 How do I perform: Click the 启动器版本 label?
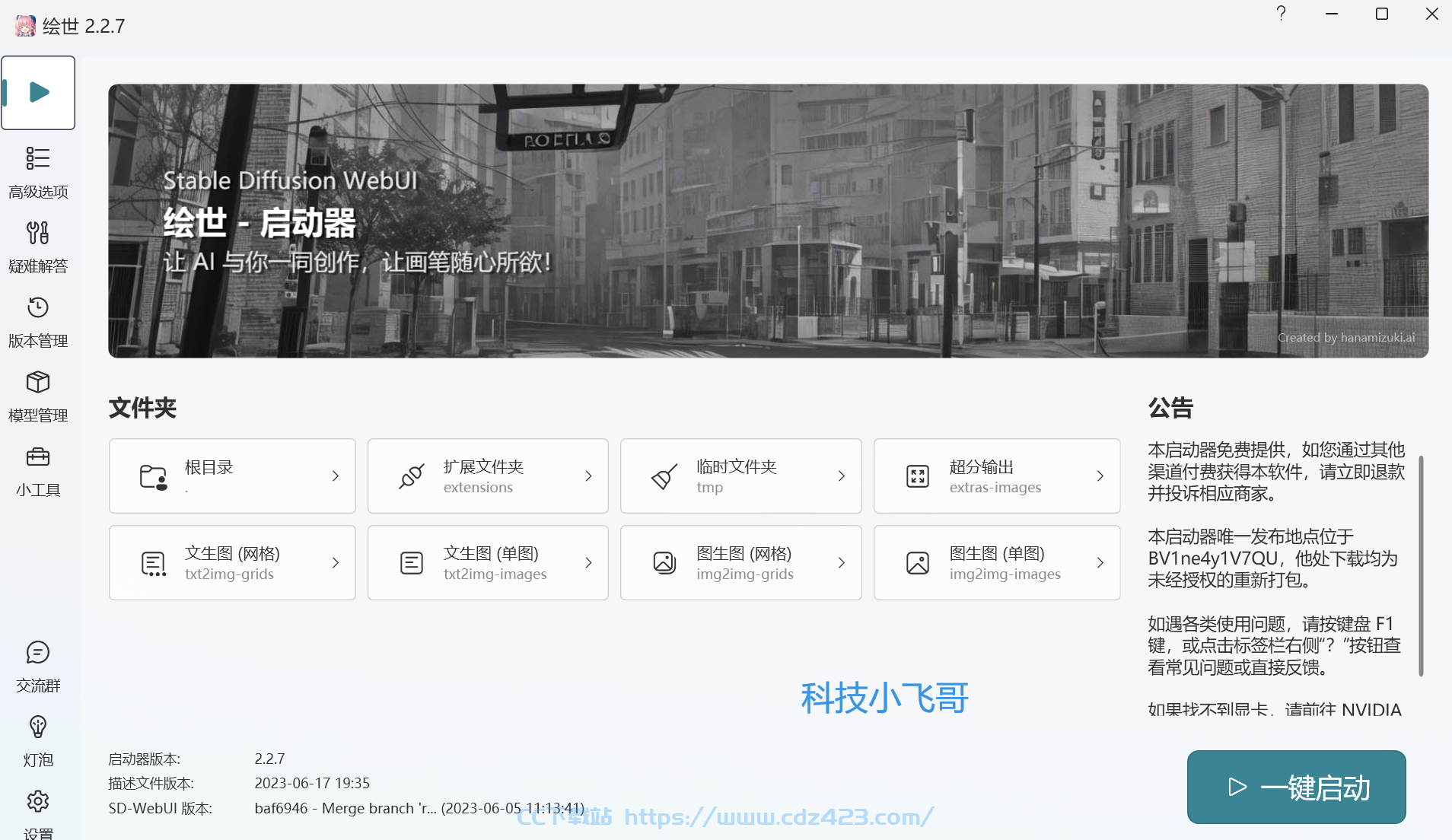[145, 759]
